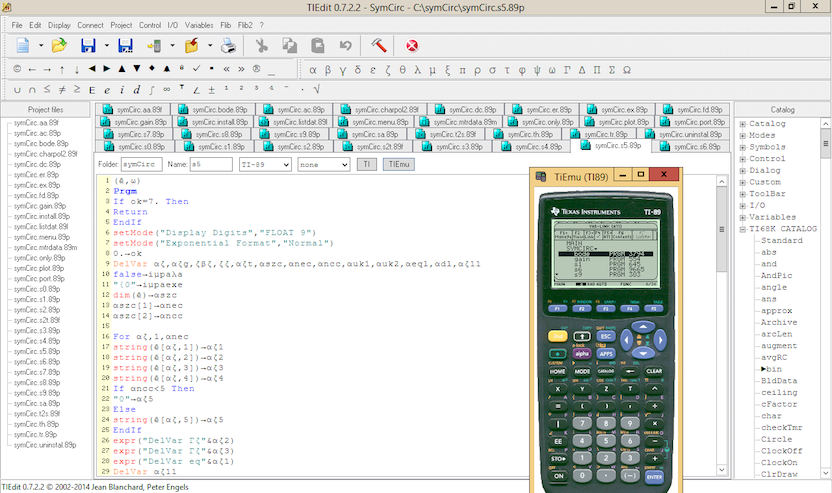The width and height of the screenshot is (832, 493).
Task: Switch to symCirc.bode.89p tab
Action: 213,109
